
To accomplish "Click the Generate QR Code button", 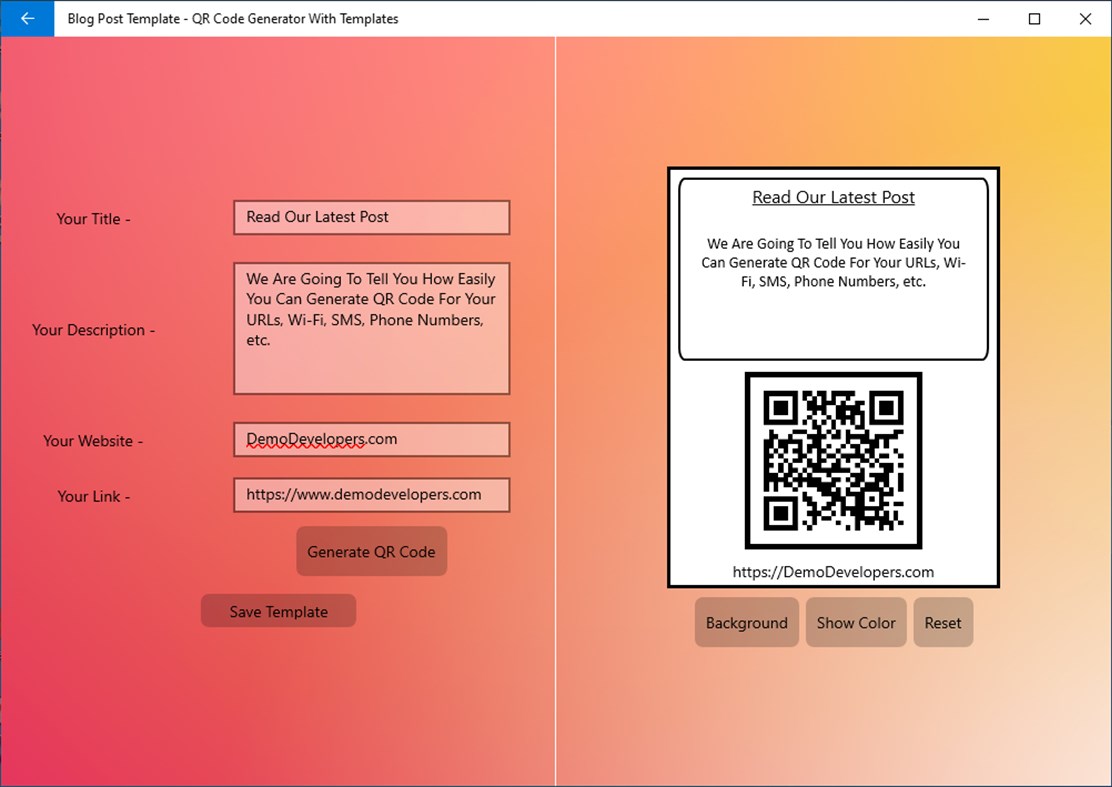I will [x=372, y=552].
